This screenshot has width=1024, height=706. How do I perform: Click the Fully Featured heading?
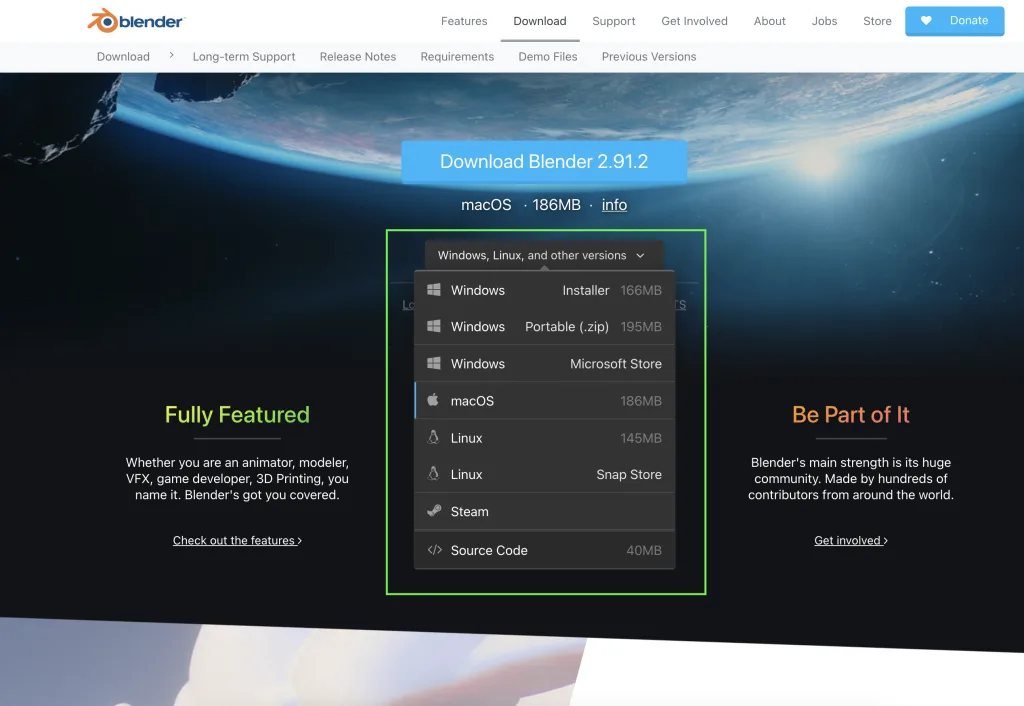tap(237, 415)
